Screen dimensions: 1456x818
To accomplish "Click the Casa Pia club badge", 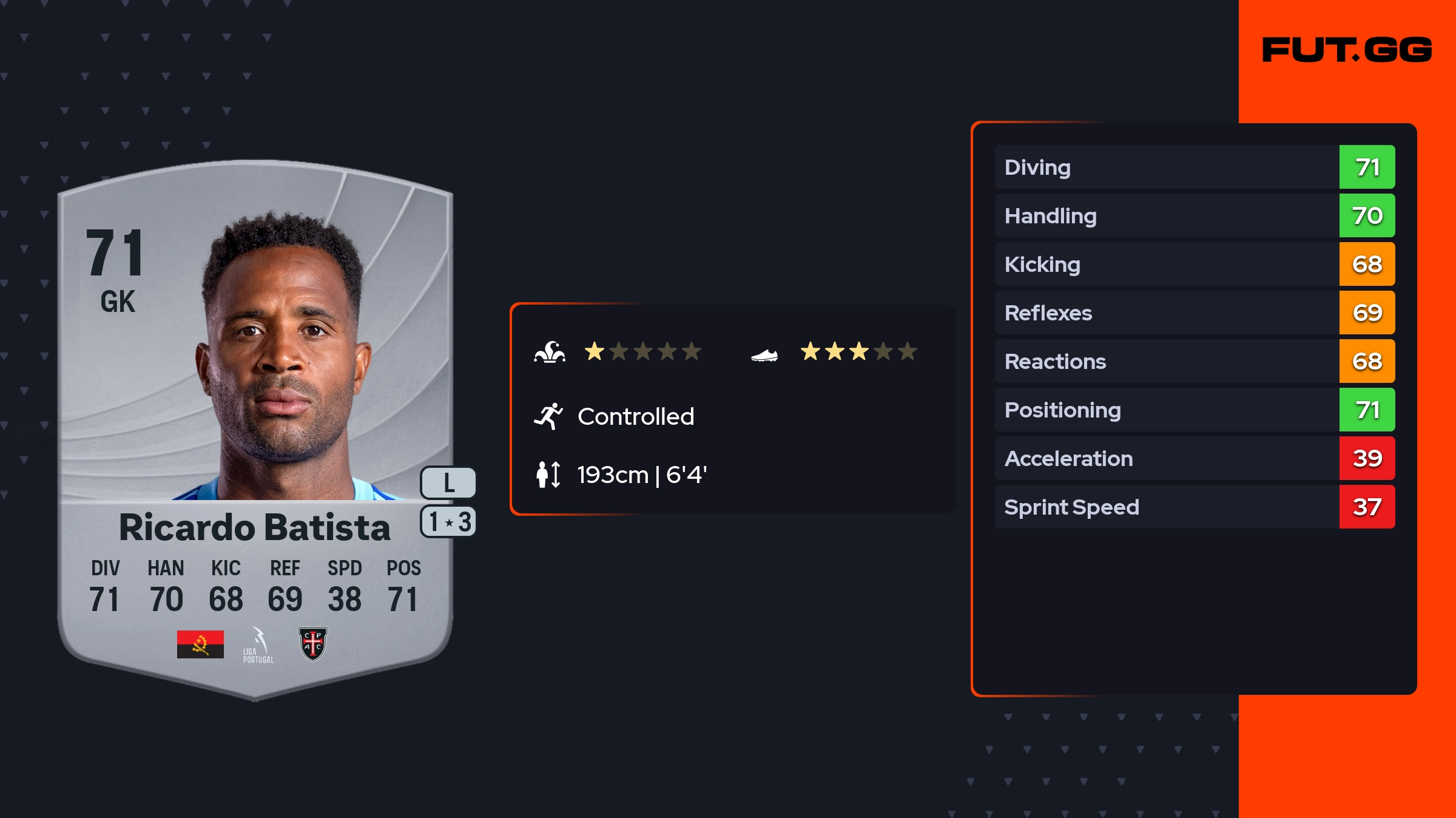I will 313,644.
